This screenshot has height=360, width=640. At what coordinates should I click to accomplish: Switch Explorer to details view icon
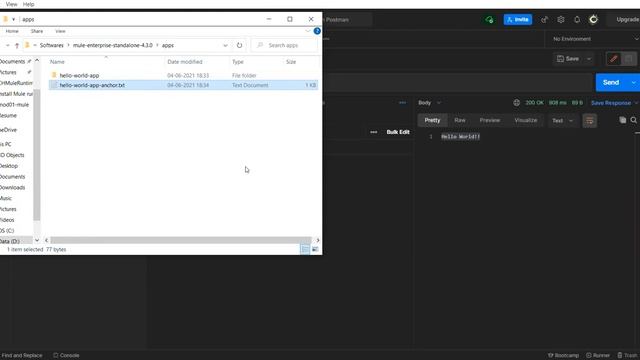(x=305, y=249)
